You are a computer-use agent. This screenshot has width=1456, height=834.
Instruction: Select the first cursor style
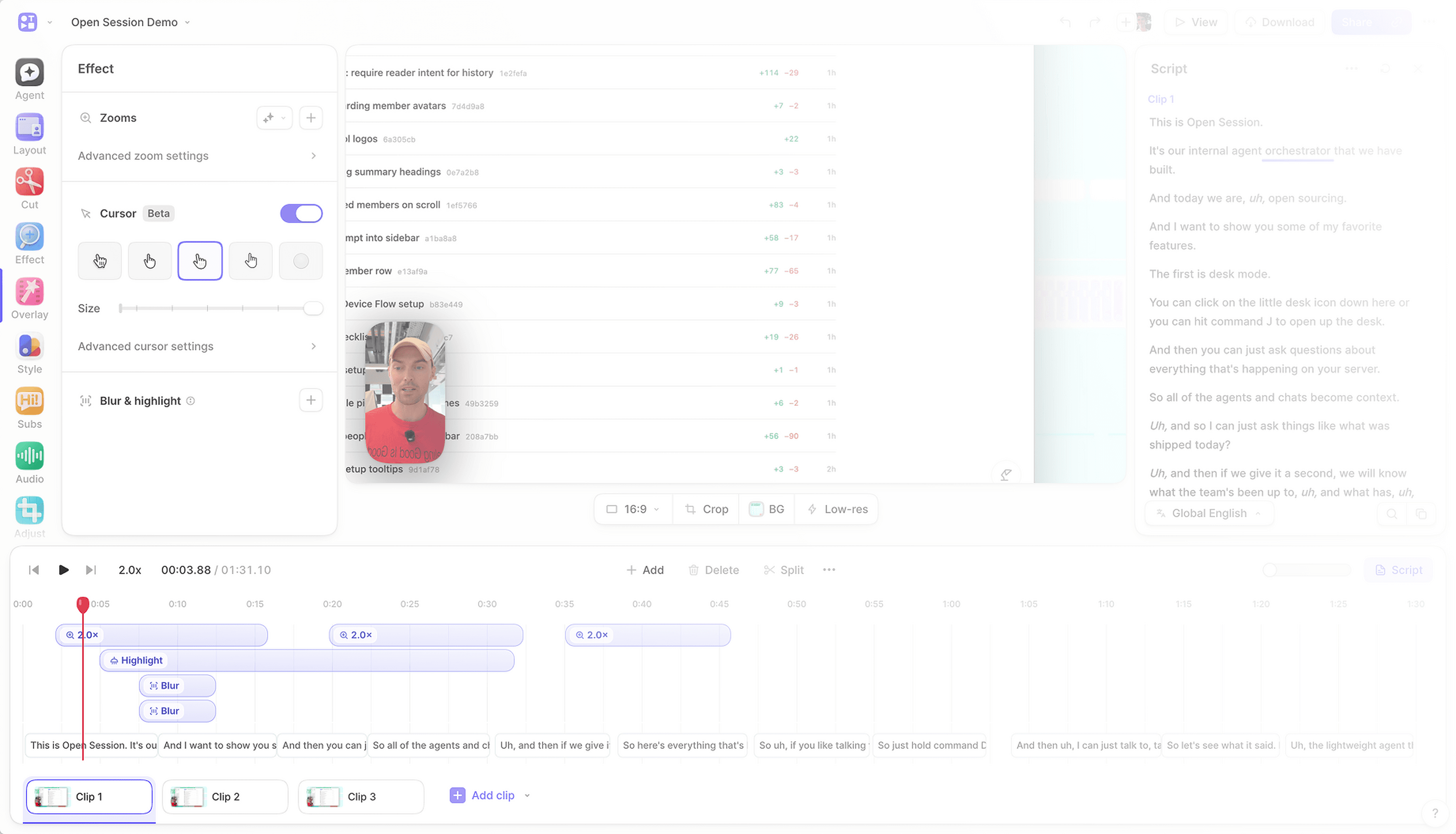100,261
